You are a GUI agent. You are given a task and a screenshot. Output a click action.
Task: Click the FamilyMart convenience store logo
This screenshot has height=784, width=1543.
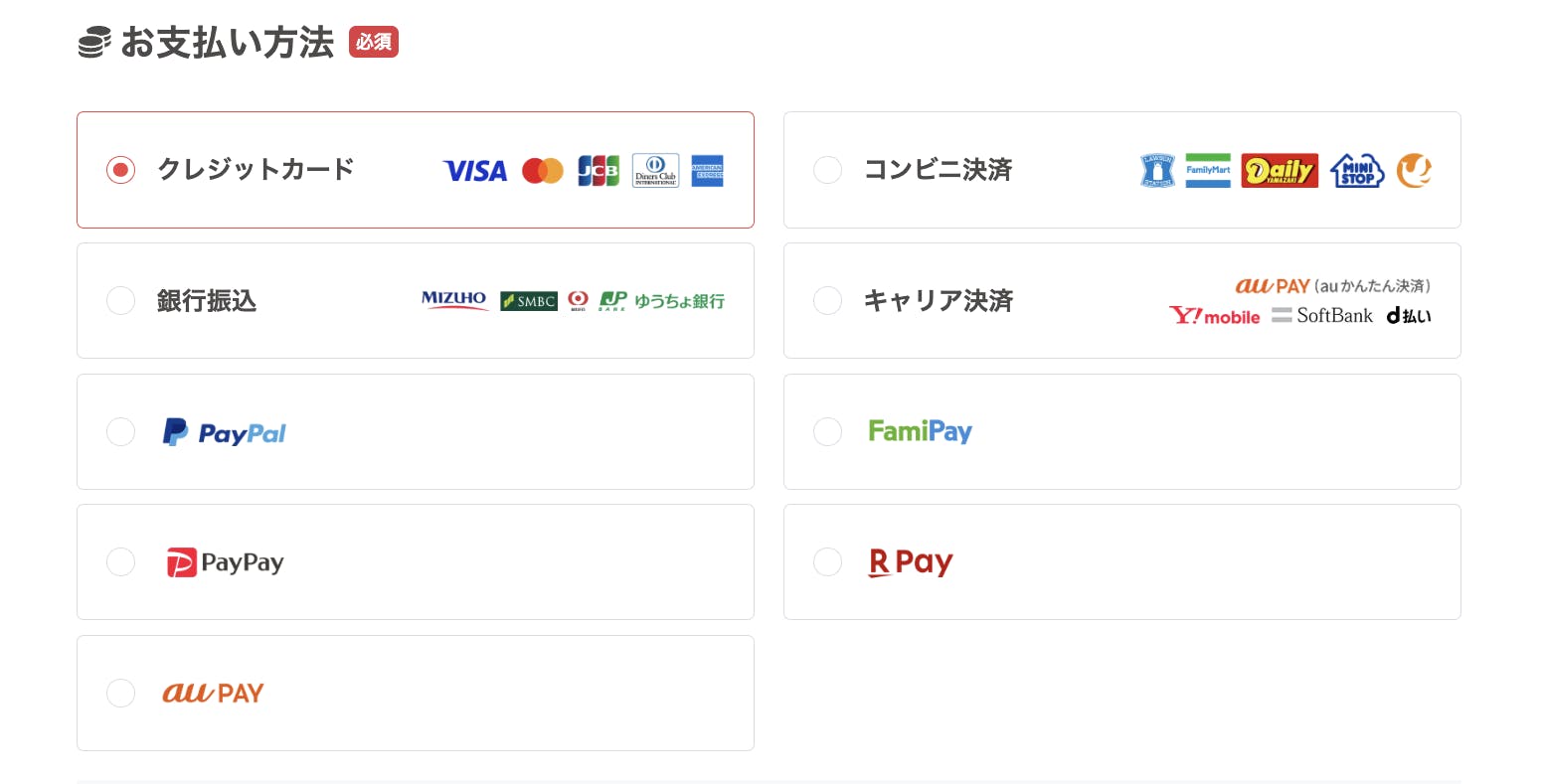click(x=1208, y=170)
